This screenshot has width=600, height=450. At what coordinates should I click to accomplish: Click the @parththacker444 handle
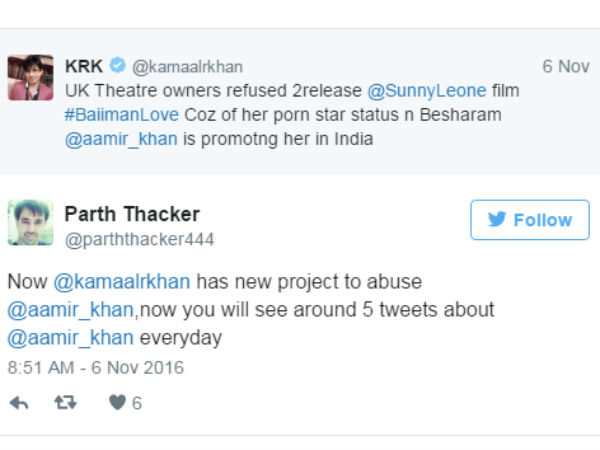(139, 240)
